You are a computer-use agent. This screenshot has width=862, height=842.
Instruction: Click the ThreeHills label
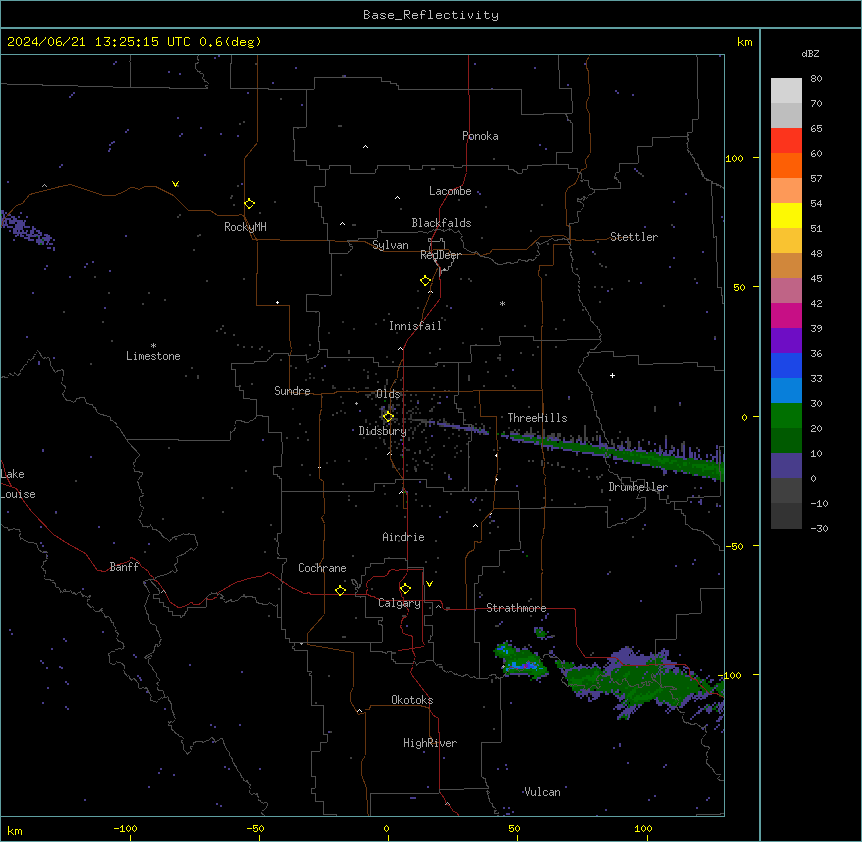click(537, 418)
